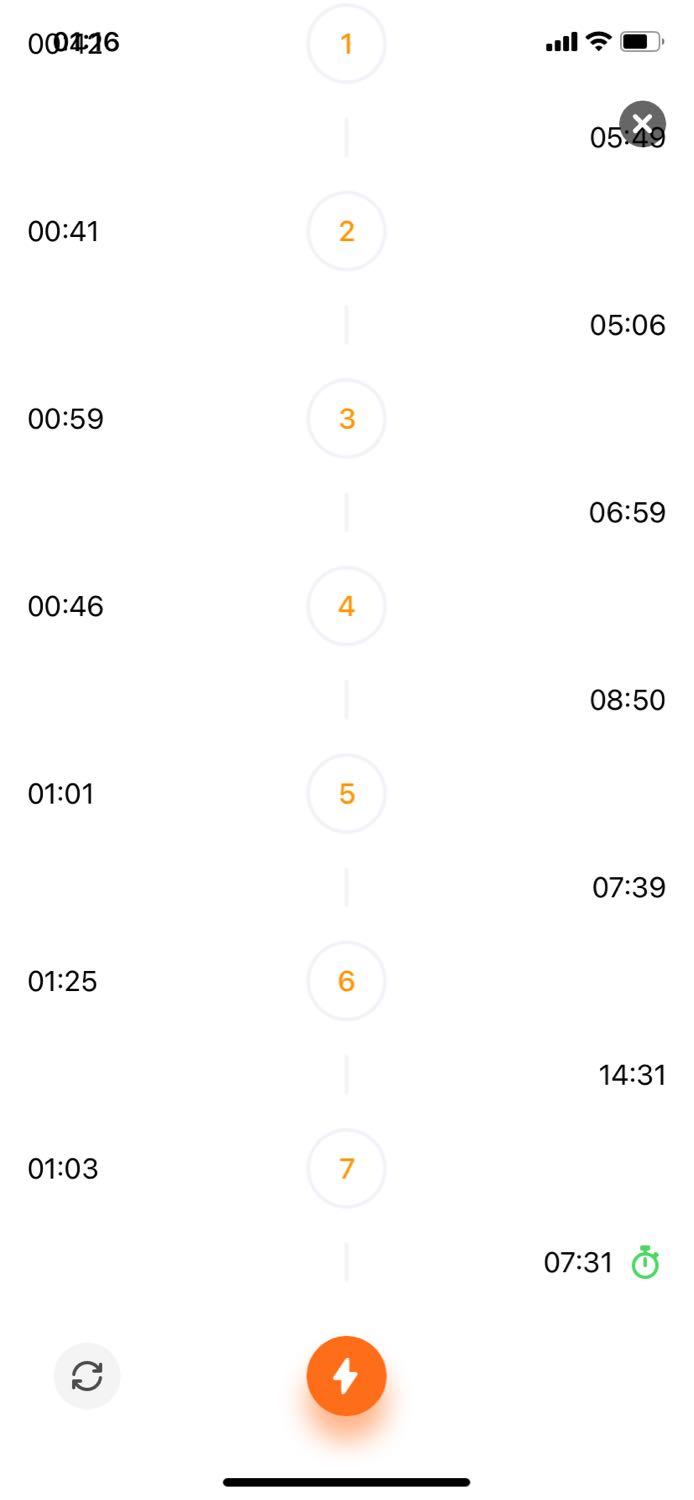Click the 08:50 interval time

(x=628, y=700)
